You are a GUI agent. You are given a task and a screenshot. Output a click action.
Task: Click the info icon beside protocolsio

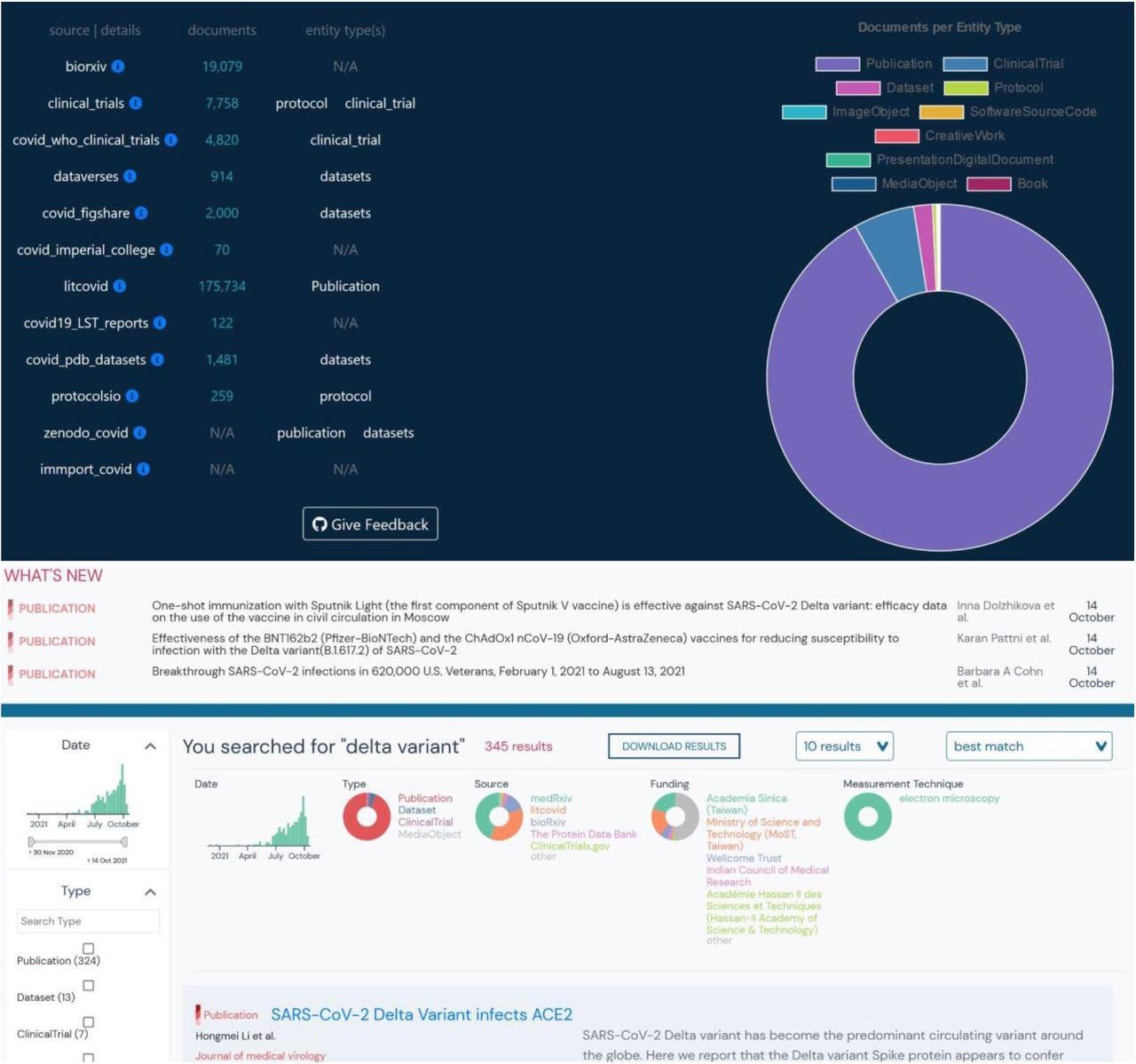click(132, 396)
